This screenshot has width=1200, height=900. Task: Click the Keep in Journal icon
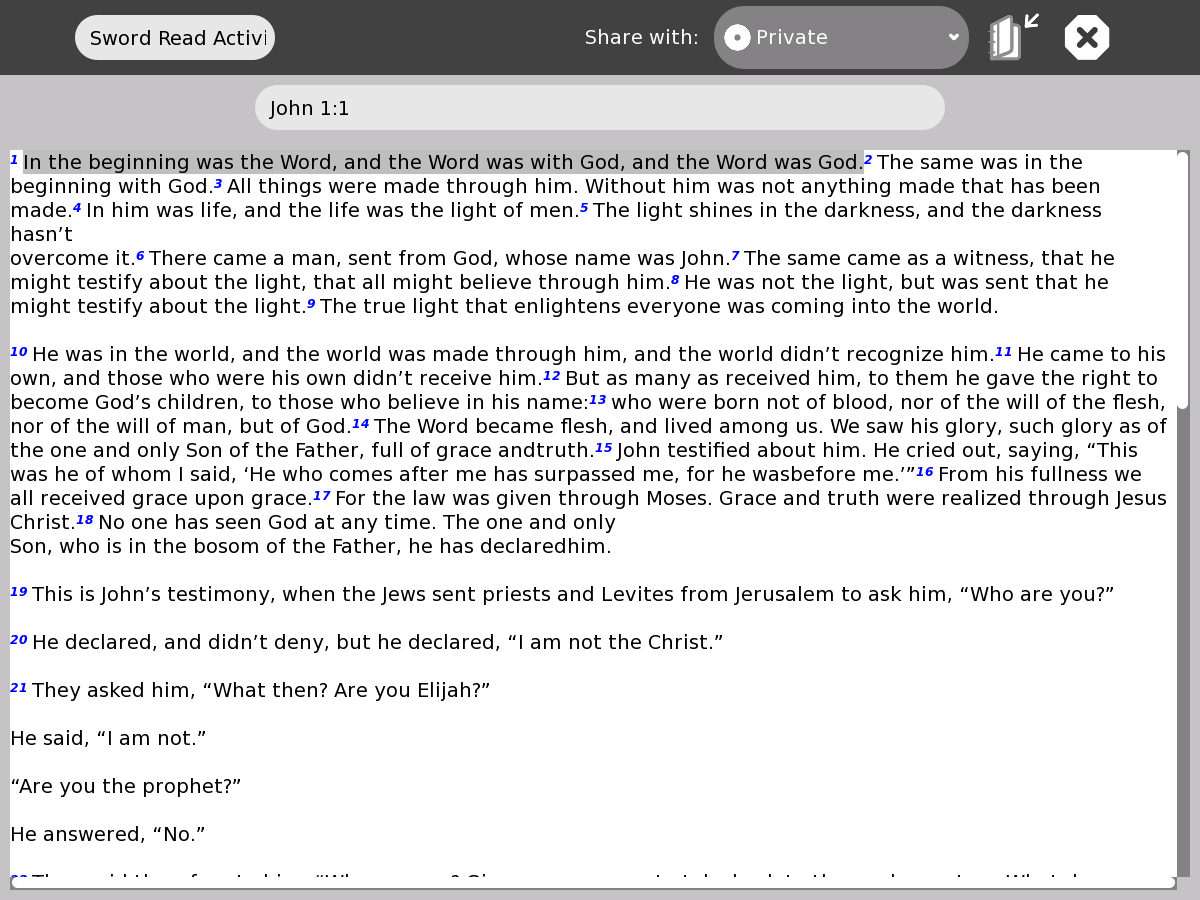[x=1010, y=38]
